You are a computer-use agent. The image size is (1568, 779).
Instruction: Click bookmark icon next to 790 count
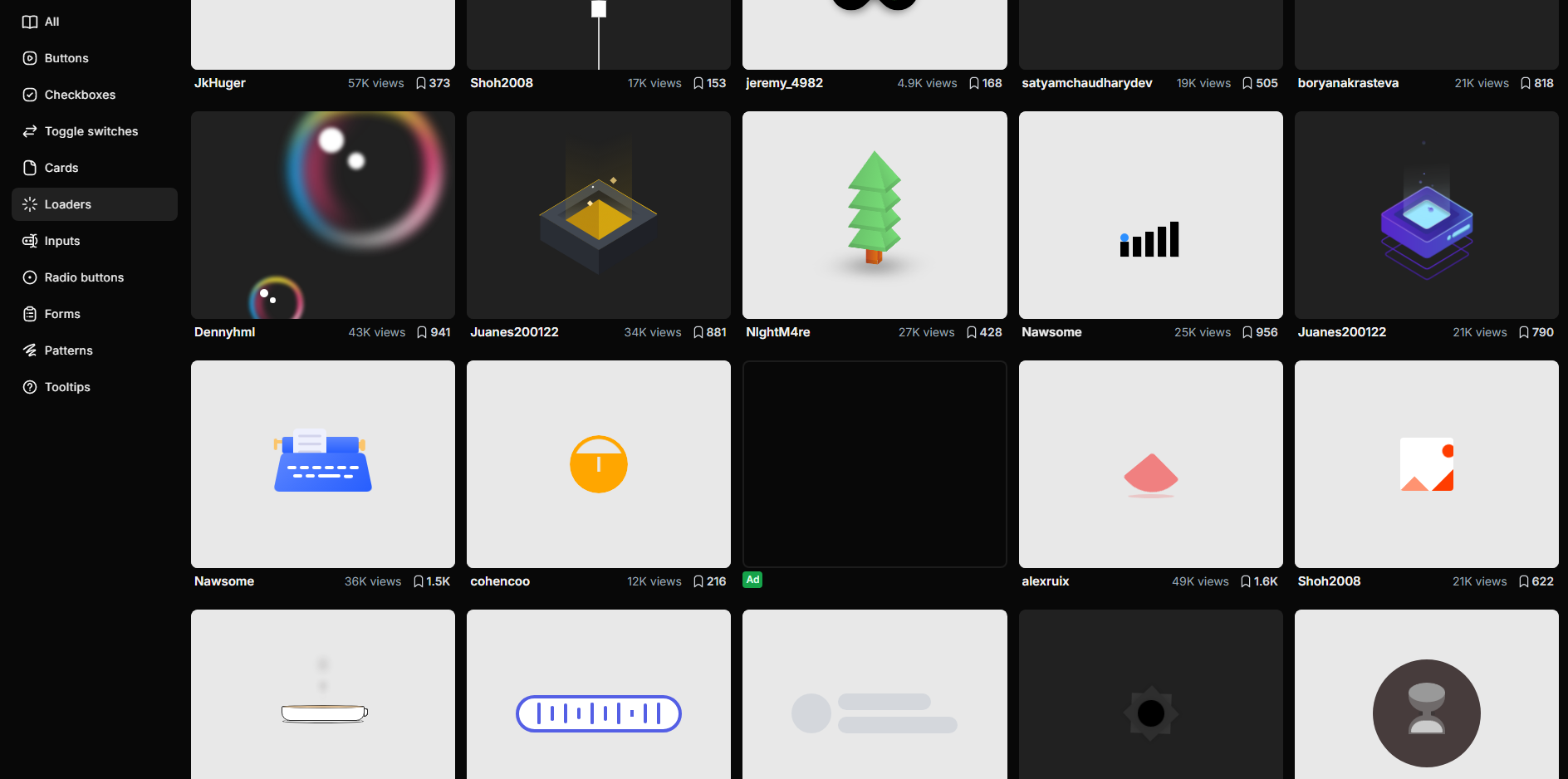(1523, 332)
